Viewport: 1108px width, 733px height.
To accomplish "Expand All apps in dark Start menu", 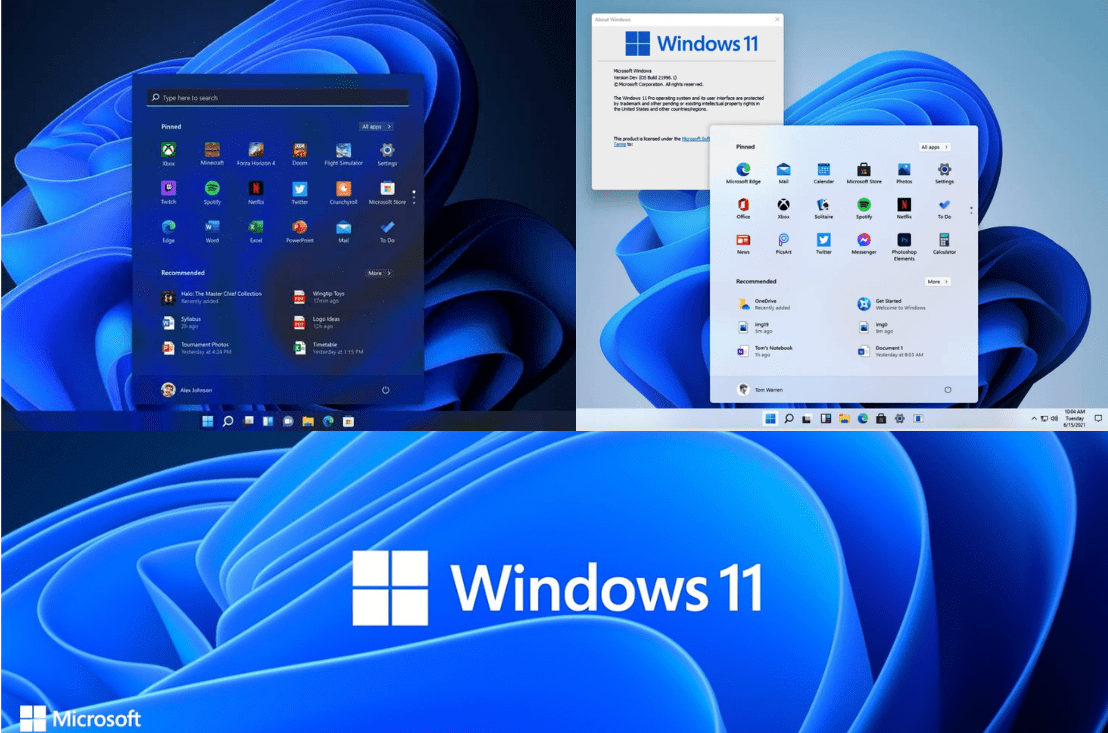I will click(x=376, y=127).
